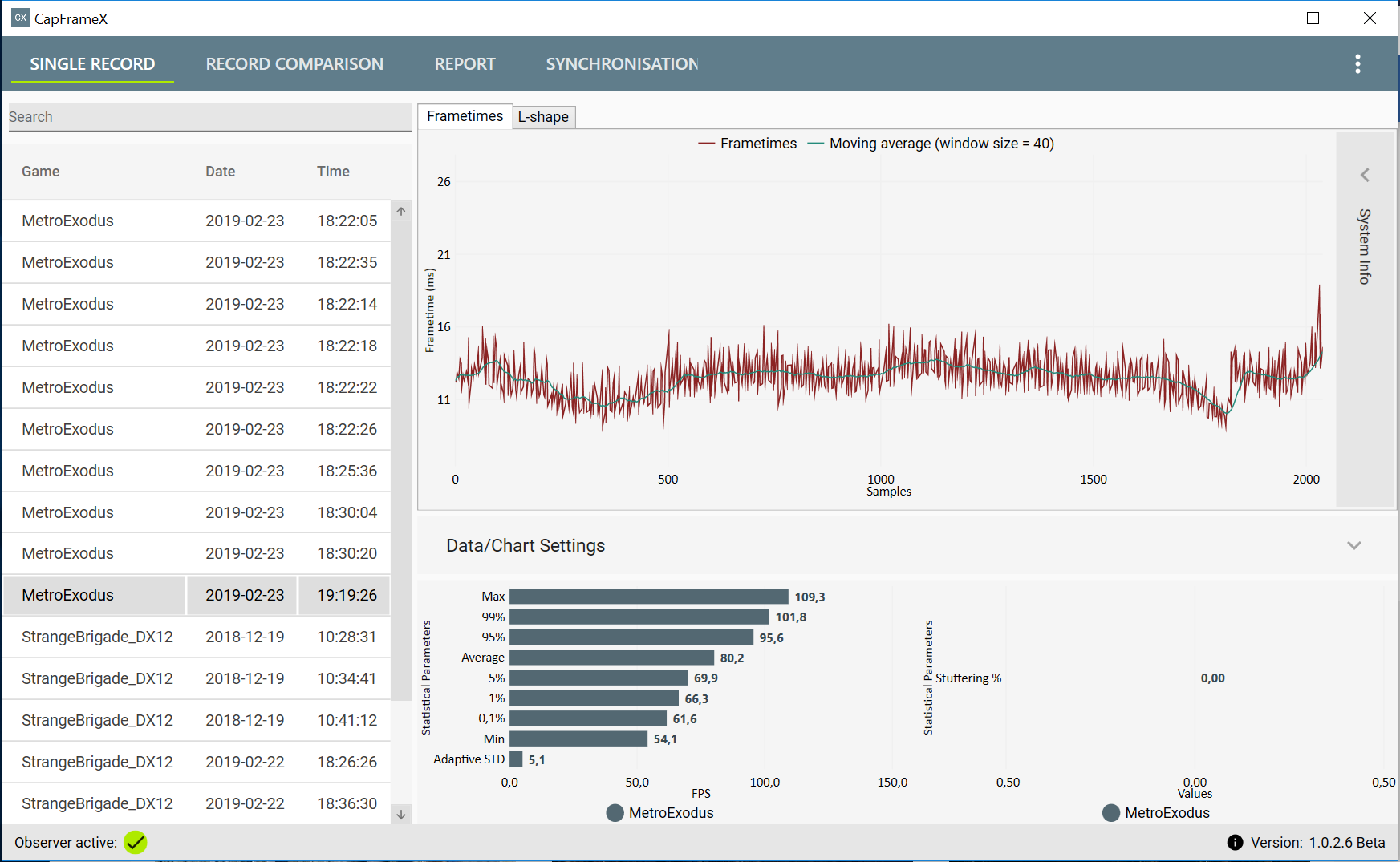Open the Report tab

tap(465, 64)
